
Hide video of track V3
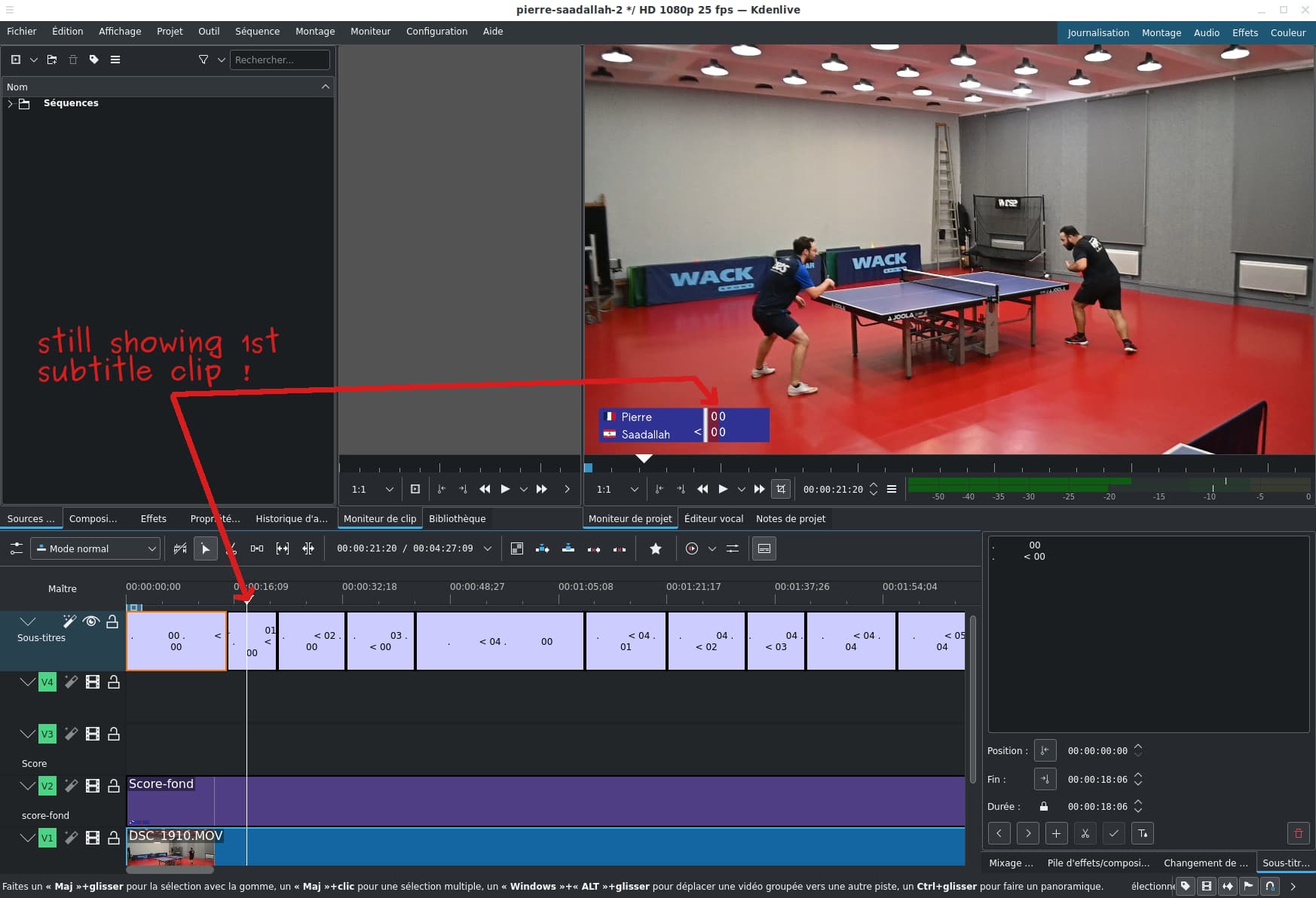pos(93,734)
